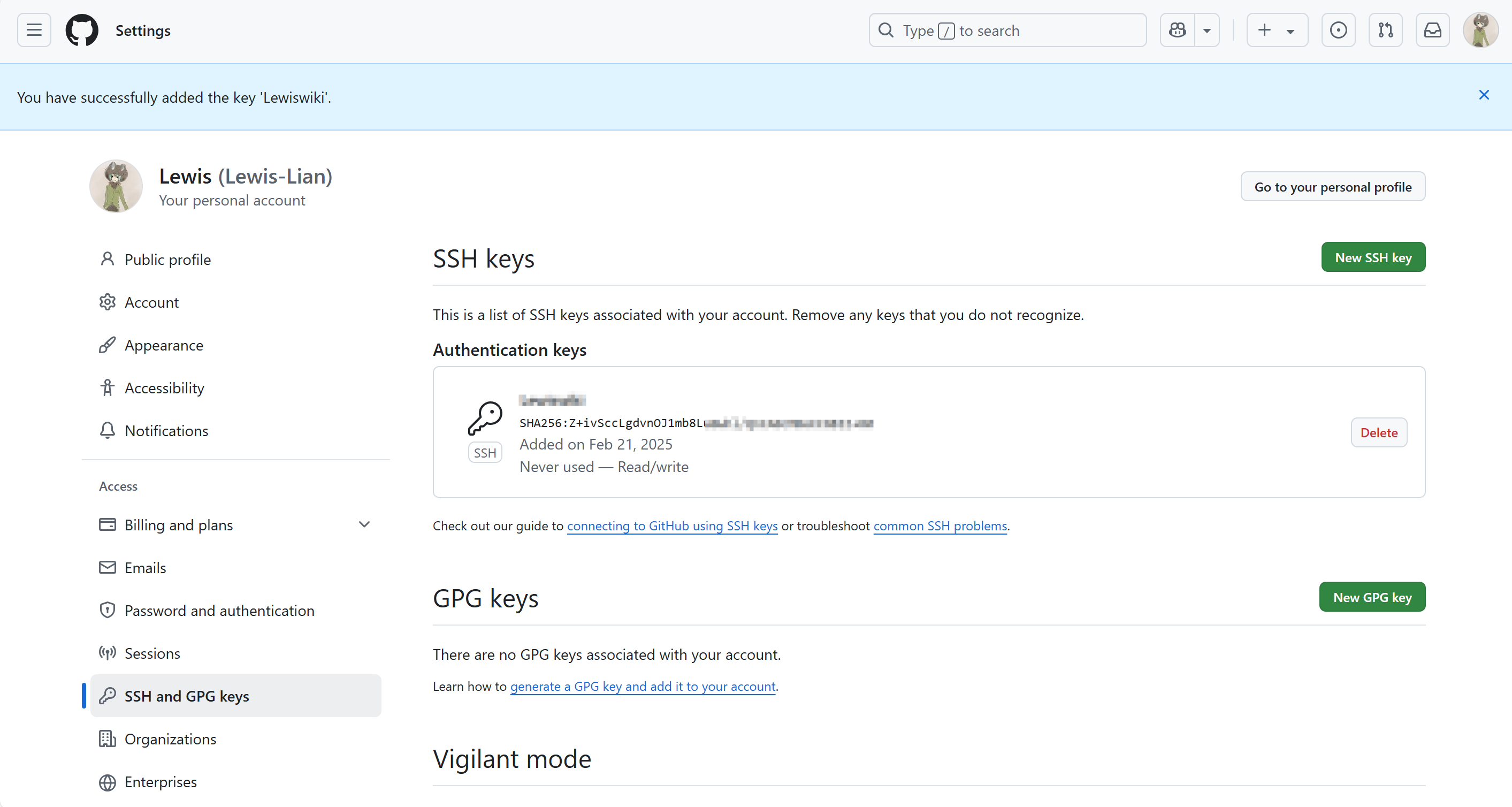Screen dimensions: 1512x807
Task: Open the create new plus menu
Action: coord(1277,31)
